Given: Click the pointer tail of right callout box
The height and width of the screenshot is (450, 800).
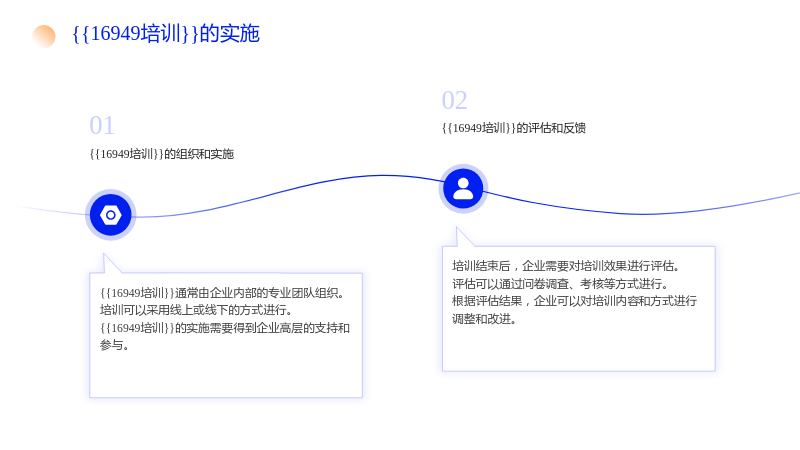Looking at the screenshot, I should point(463,238).
